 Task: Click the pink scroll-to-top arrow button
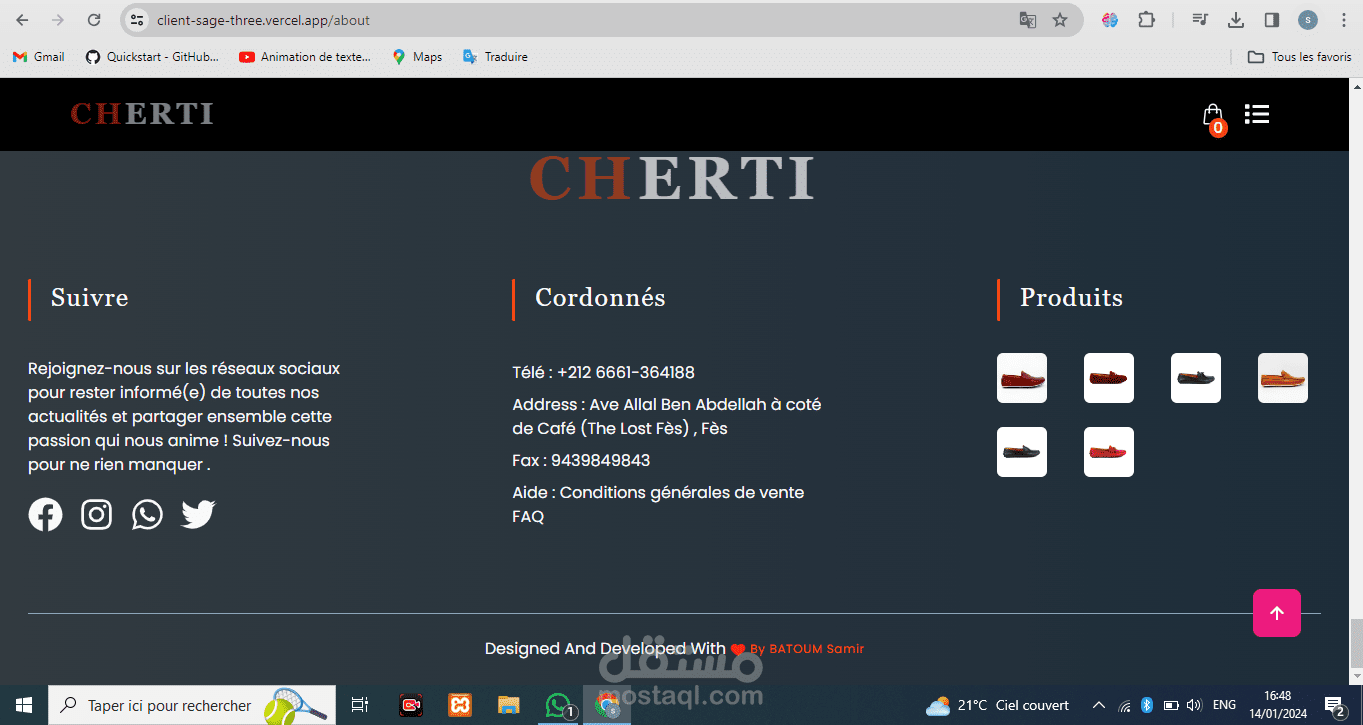point(1277,613)
